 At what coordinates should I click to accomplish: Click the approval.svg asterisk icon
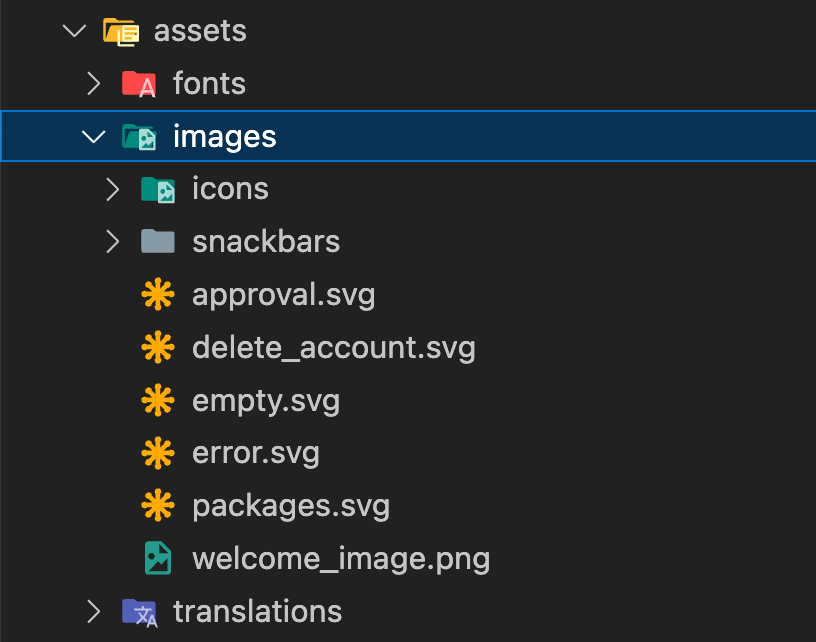tap(158, 294)
